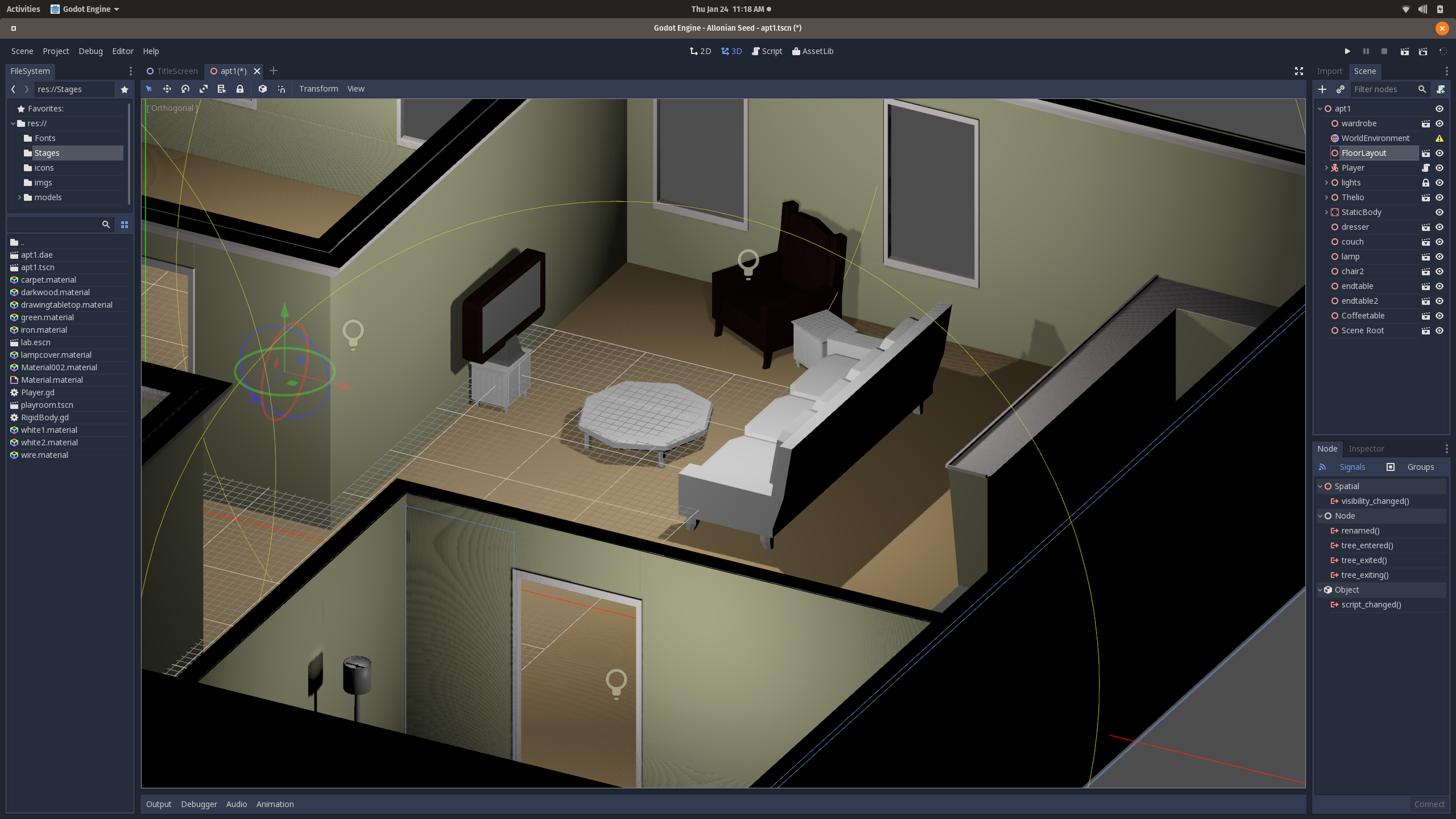Viewport: 1456px width, 819px height.
Task: Select the Rotate mode tool icon
Action: 185,89
